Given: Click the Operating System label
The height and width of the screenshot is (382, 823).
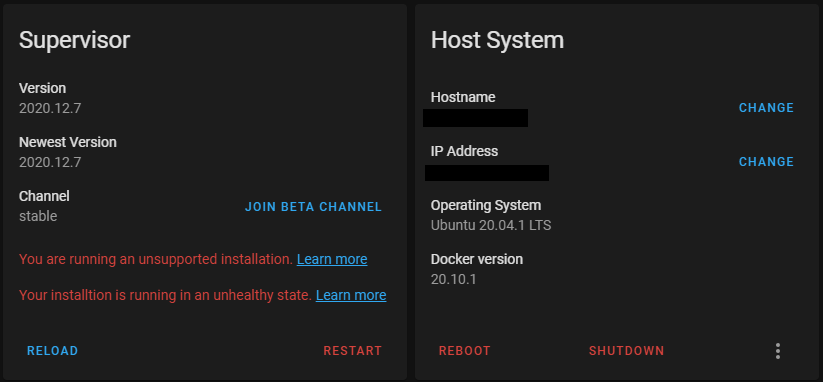Looking at the screenshot, I should [486, 206].
